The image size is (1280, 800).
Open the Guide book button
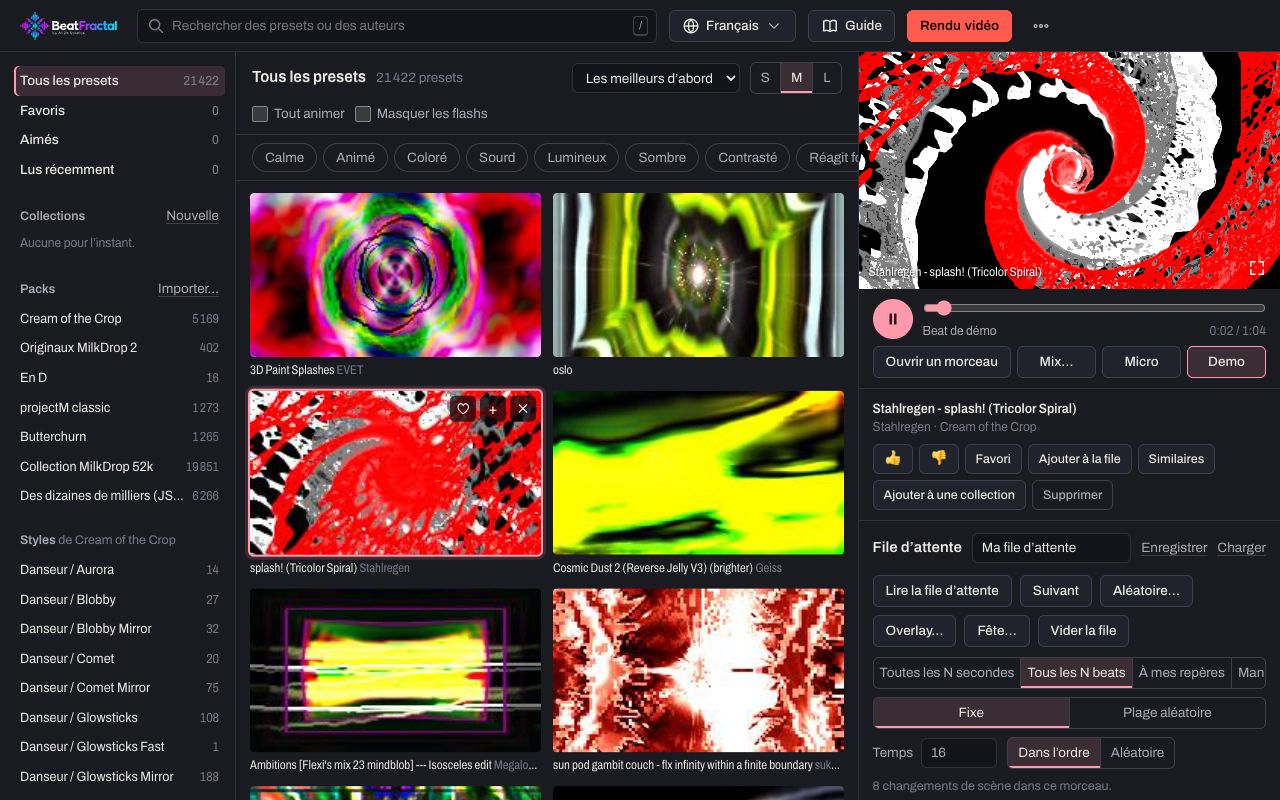pos(852,26)
